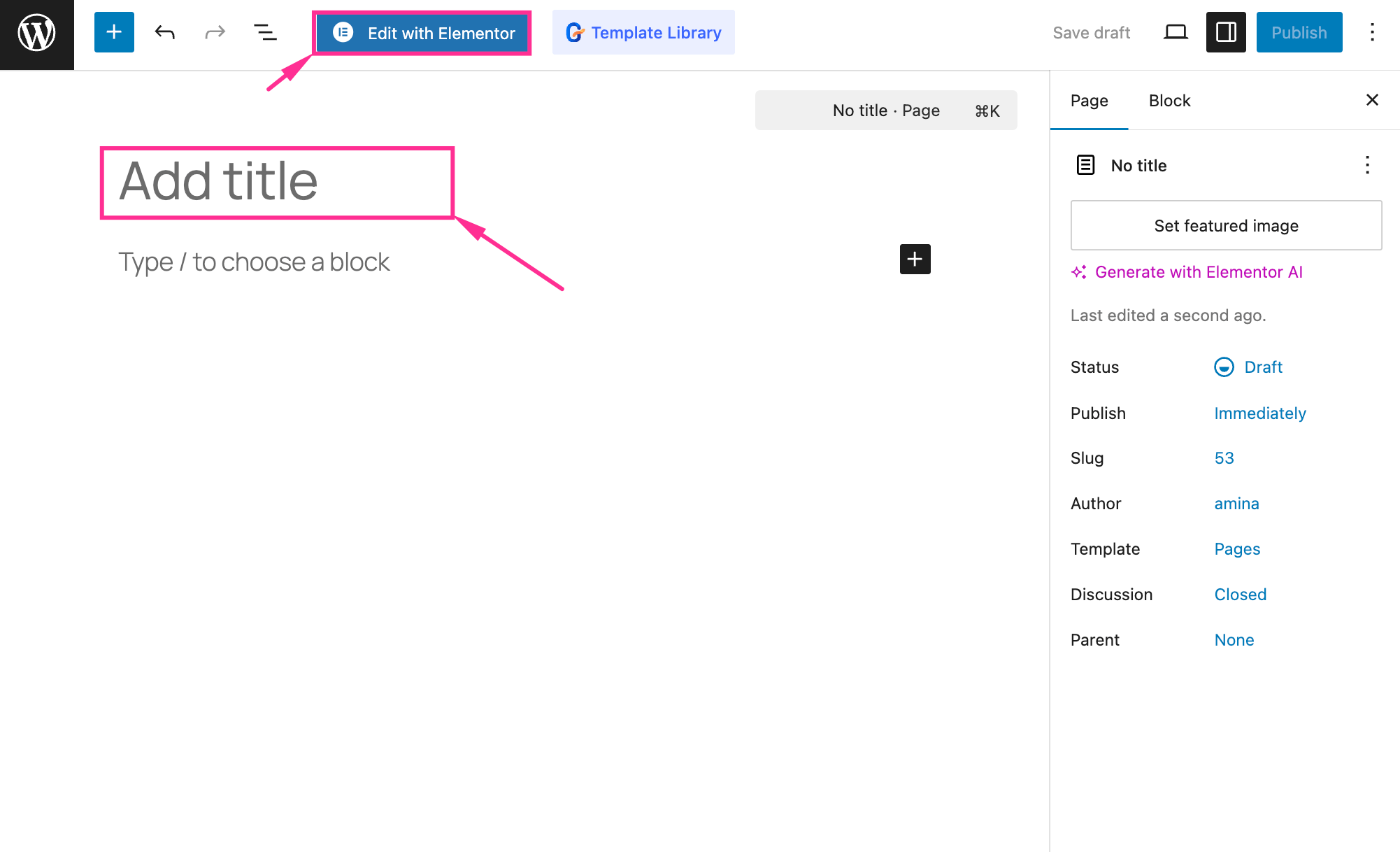Click the Add title field
This screenshot has width=1400, height=852.
click(x=277, y=182)
